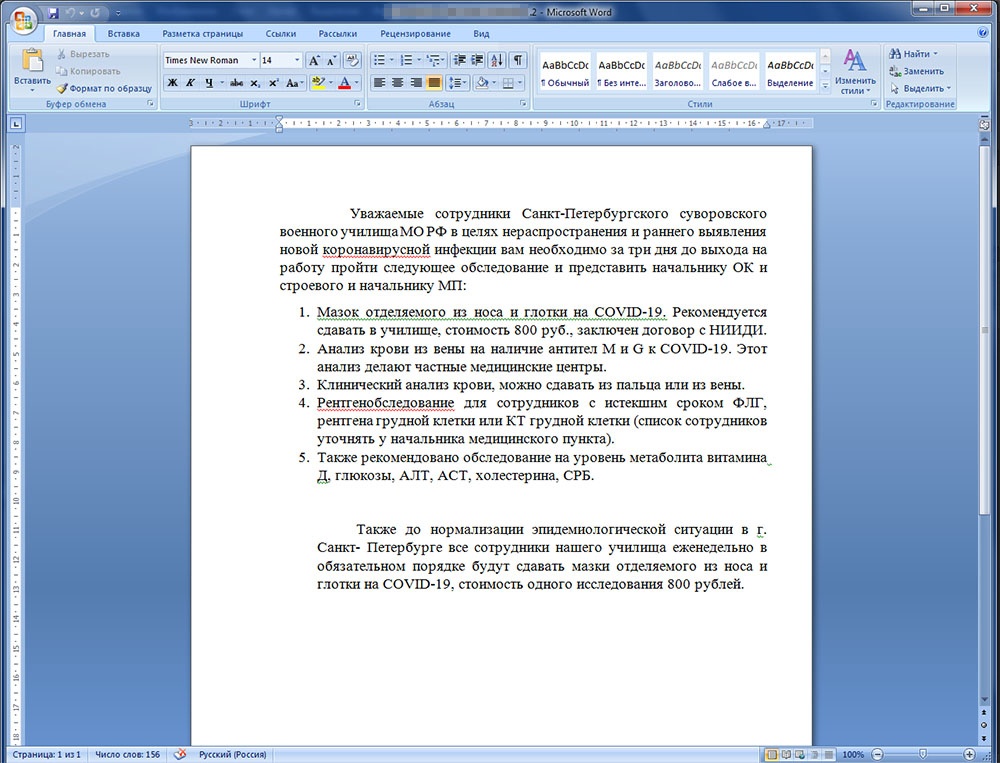Viewport: 1000px width, 763px height.
Task: Open line spacing options
Action: coord(457,83)
